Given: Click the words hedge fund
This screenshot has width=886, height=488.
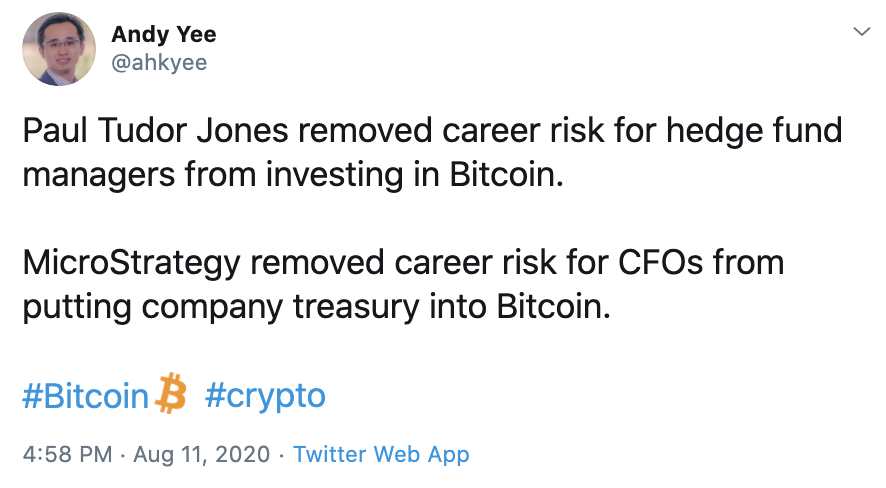Looking at the screenshot, I should click(754, 132).
